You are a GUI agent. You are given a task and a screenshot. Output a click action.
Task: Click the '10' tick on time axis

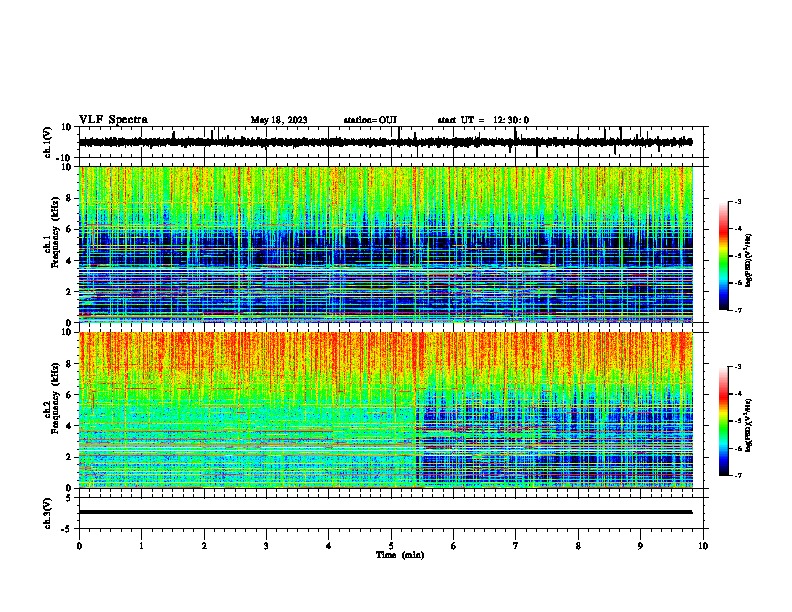pyautogui.click(x=703, y=546)
